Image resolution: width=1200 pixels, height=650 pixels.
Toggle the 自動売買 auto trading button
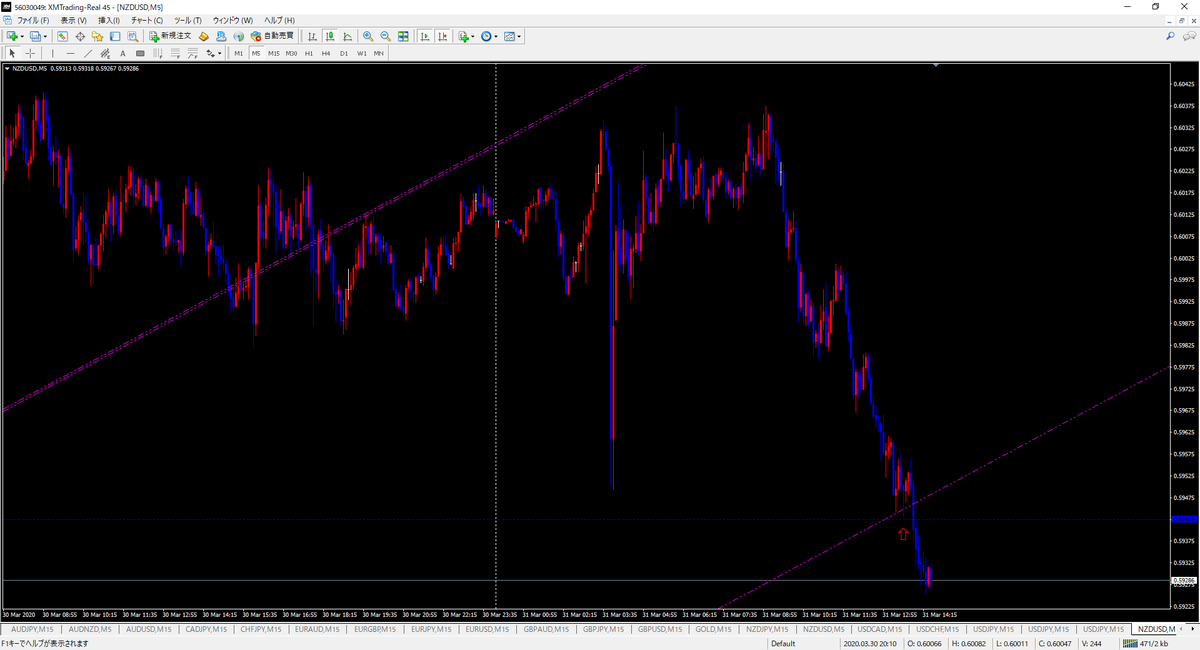click(x=272, y=36)
